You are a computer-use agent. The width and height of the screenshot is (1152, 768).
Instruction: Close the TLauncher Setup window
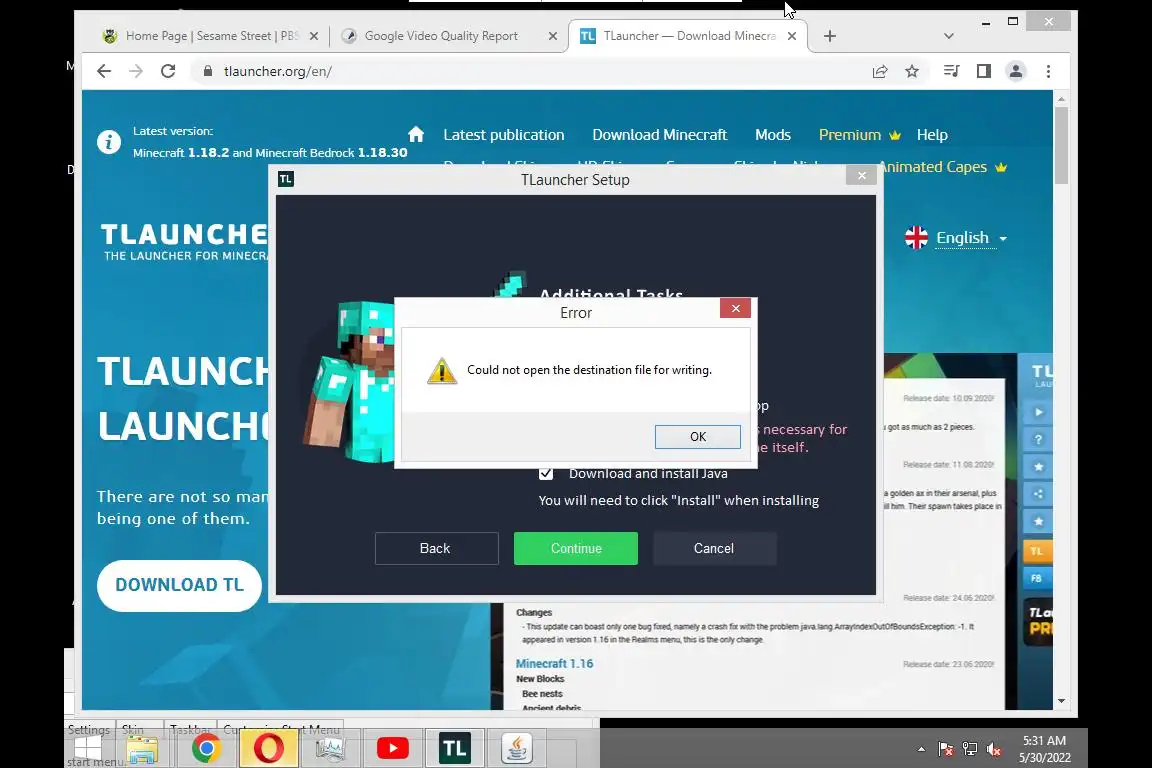point(862,176)
